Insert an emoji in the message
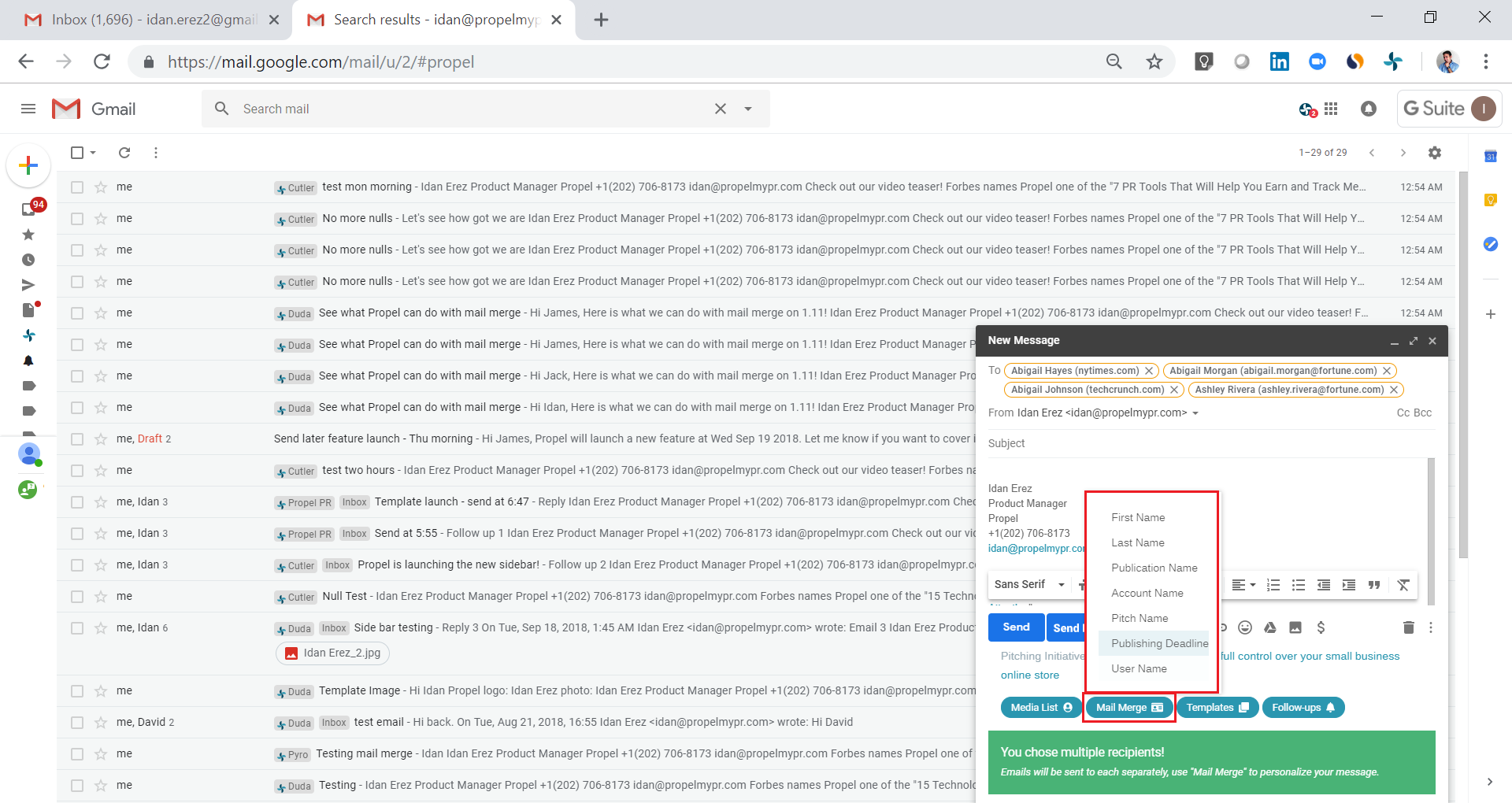The height and width of the screenshot is (803, 1512). [1245, 627]
